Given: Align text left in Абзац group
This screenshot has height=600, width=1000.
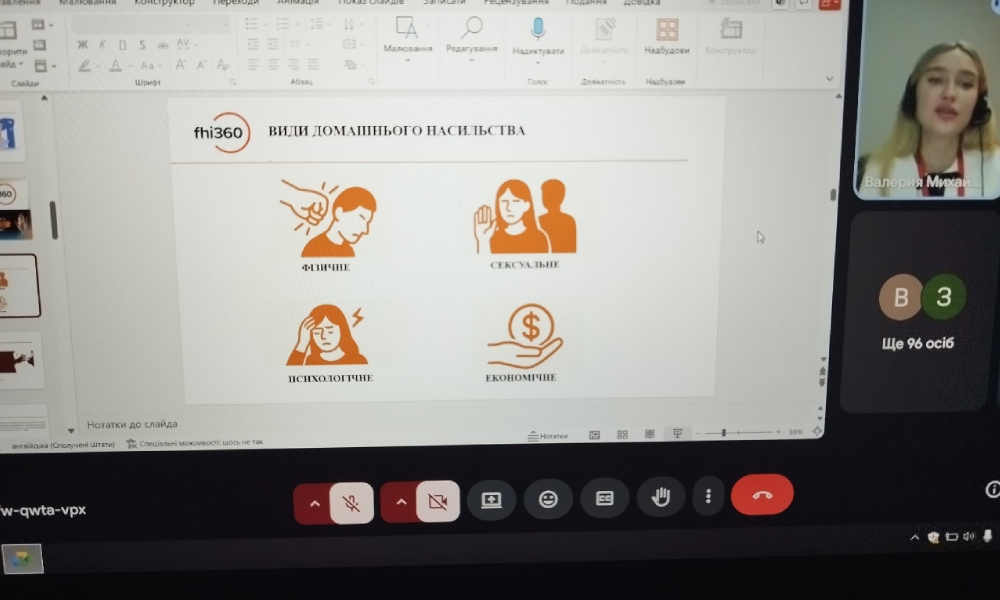Looking at the screenshot, I should coord(253,64).
